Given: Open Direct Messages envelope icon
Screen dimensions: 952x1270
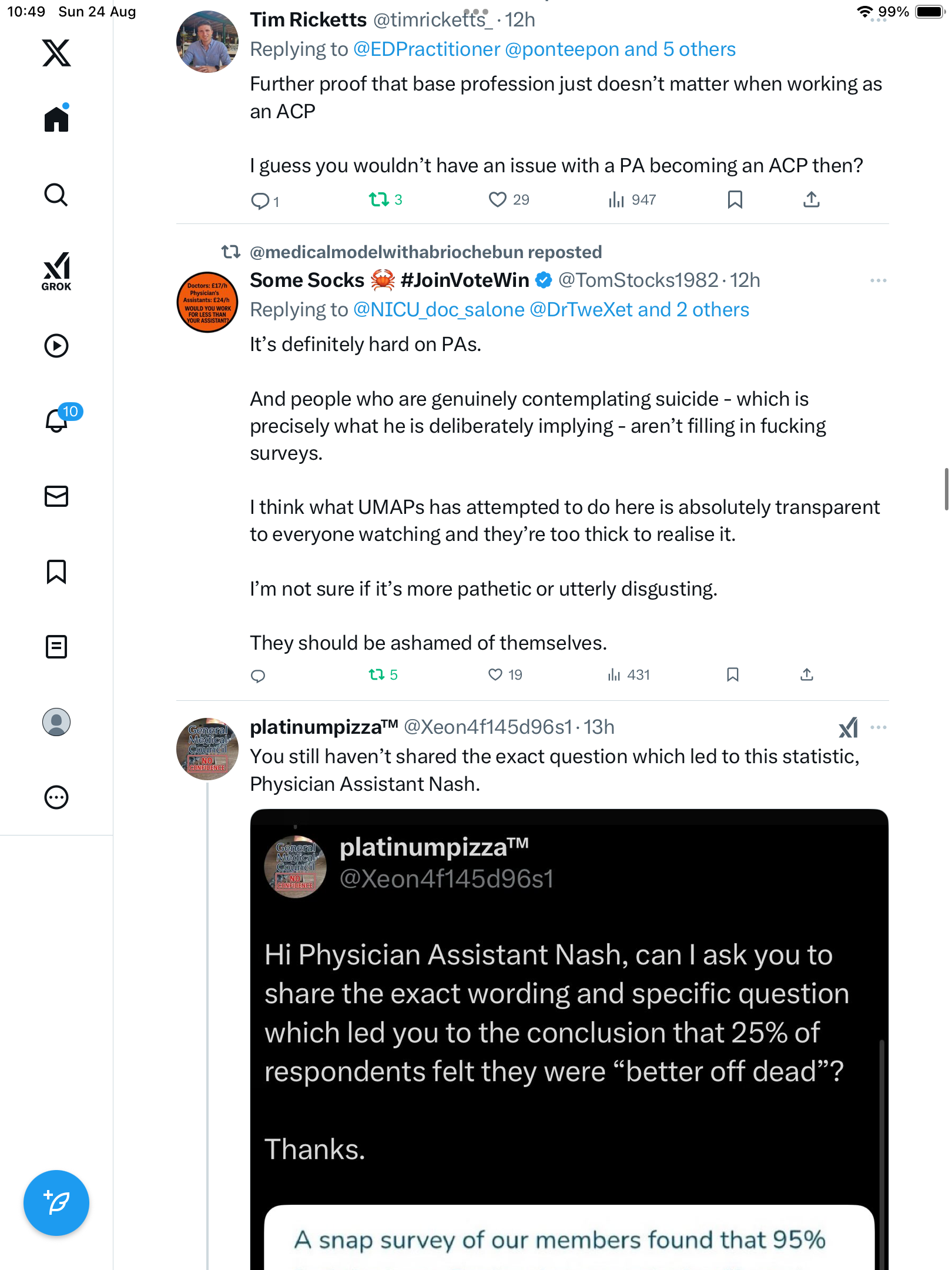Looking at the screenshot, I should [56, 496].
